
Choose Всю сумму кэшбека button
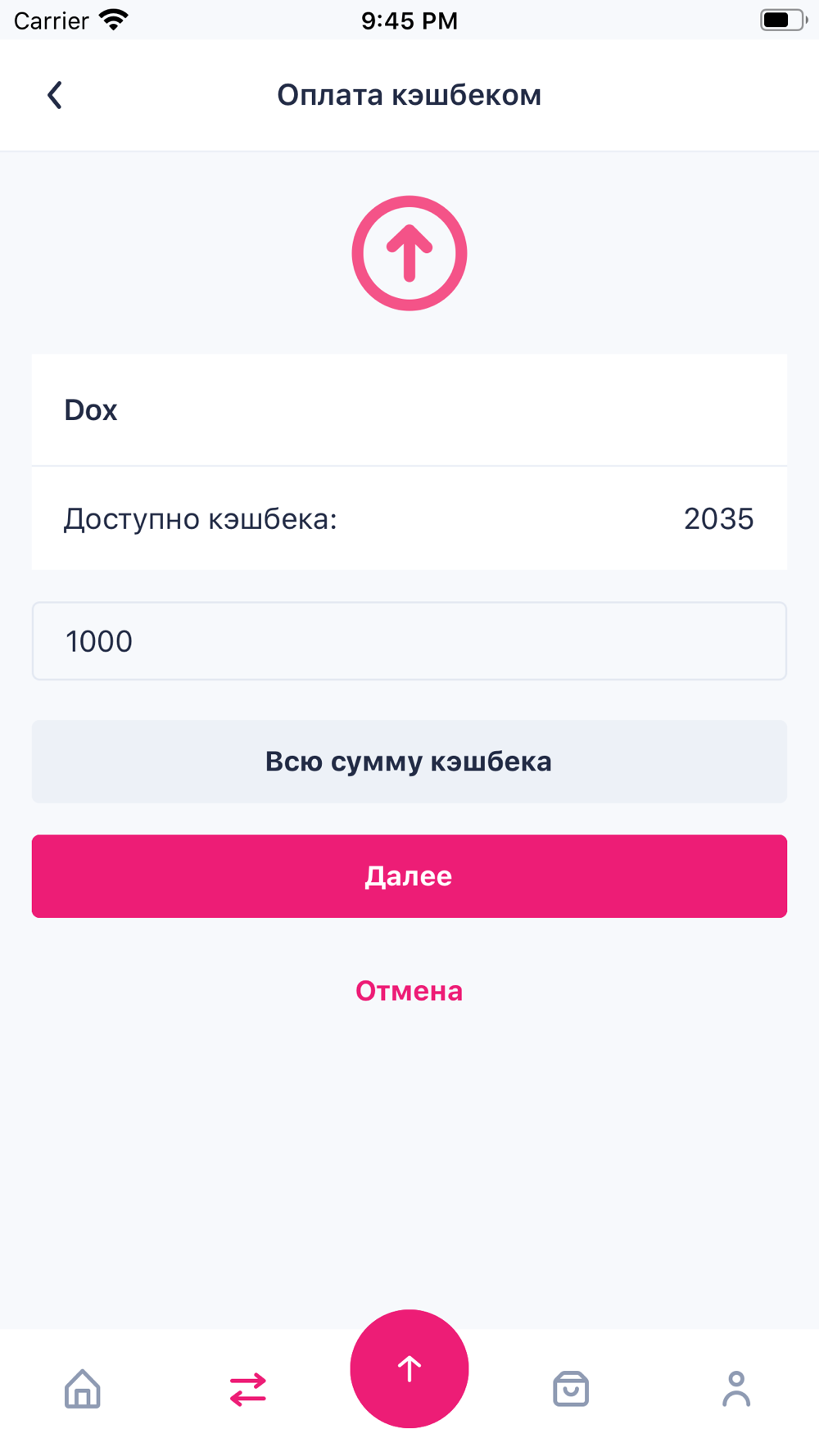click(409, 762)
